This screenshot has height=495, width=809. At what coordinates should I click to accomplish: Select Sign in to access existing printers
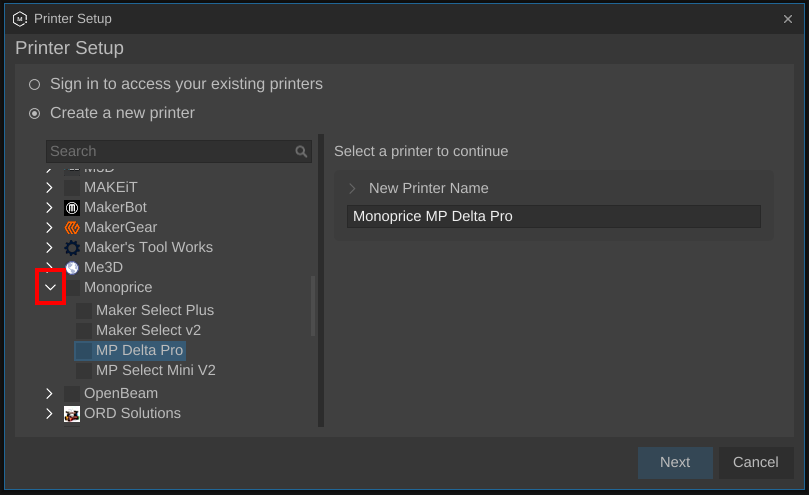tap(35, 84)
